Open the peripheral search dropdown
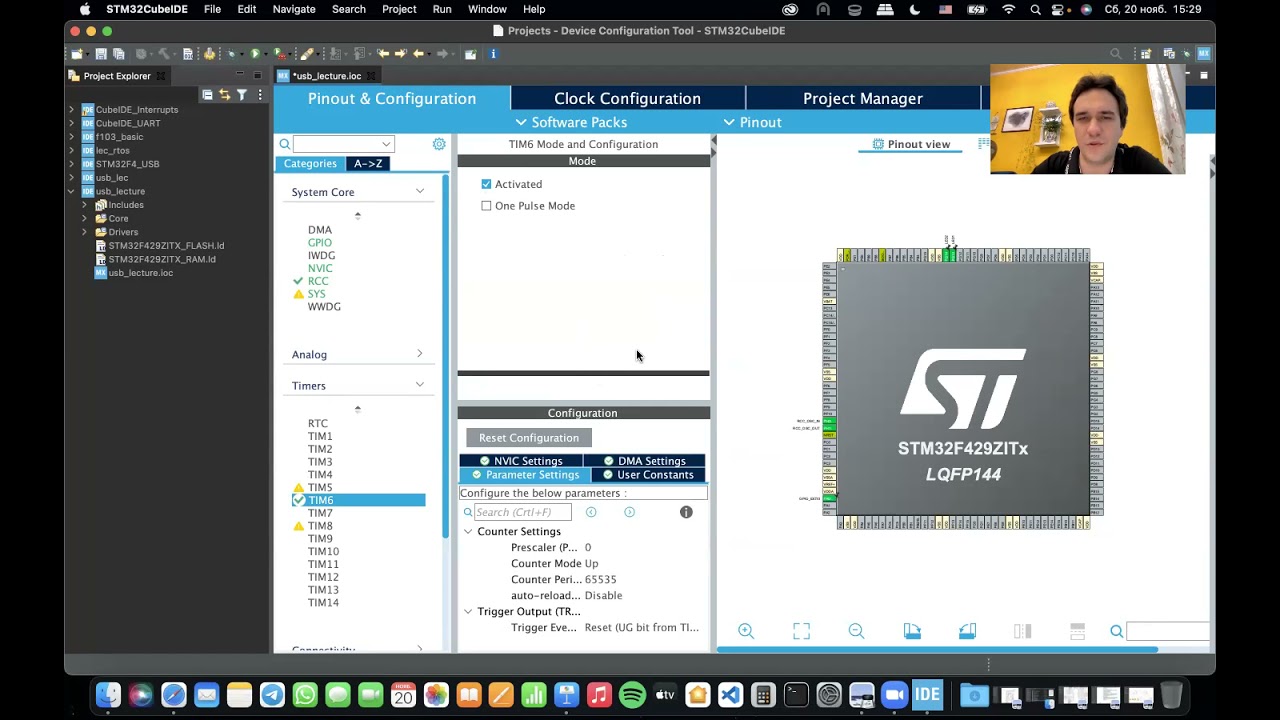This screenshot has height=720, width=1280. pyautogui.click(x=386, y=144)
